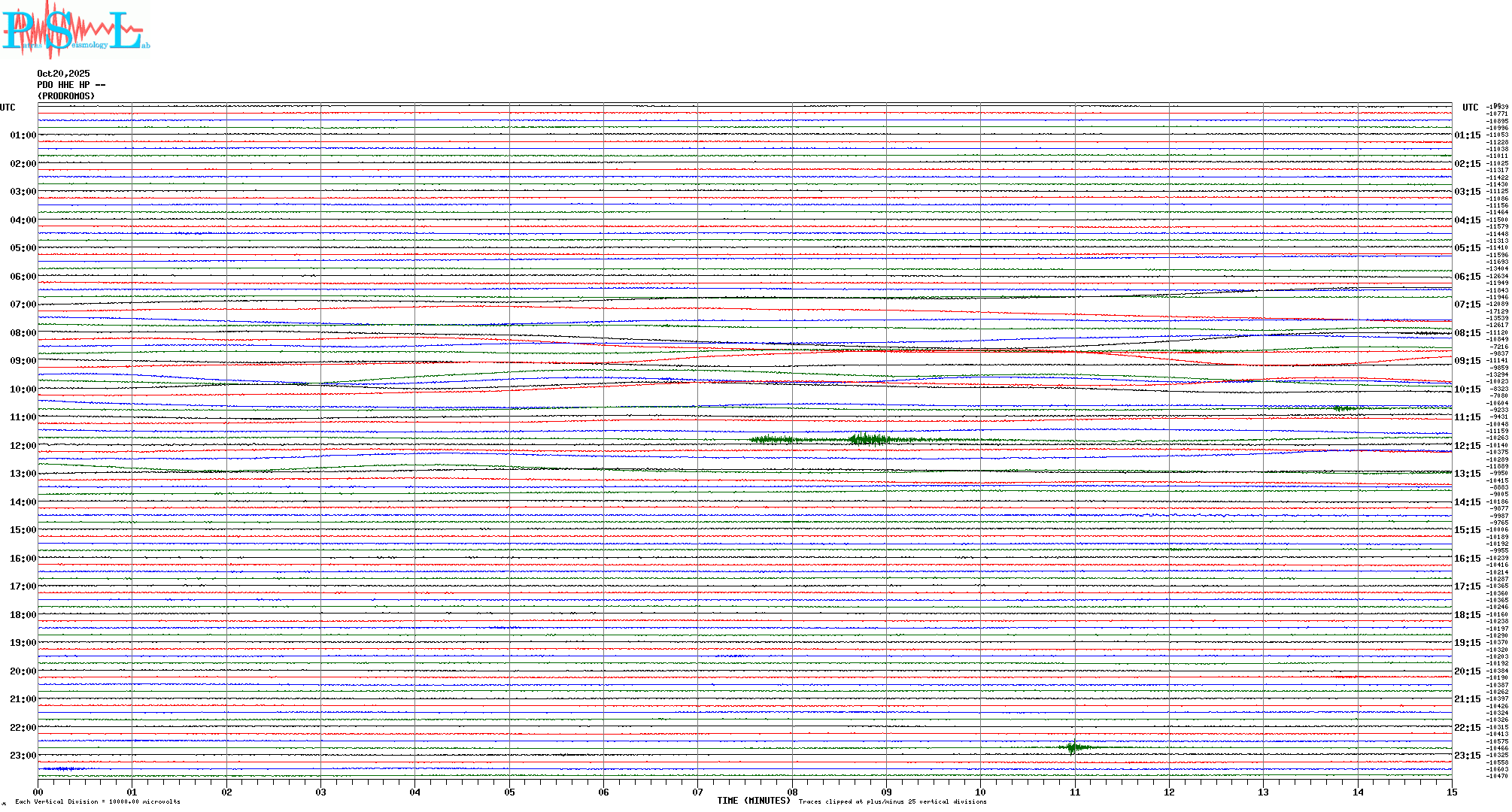This screenshot has height=812, width=1512.
Task: Click the green event spike near minute 11
Action: (1073, 747)
